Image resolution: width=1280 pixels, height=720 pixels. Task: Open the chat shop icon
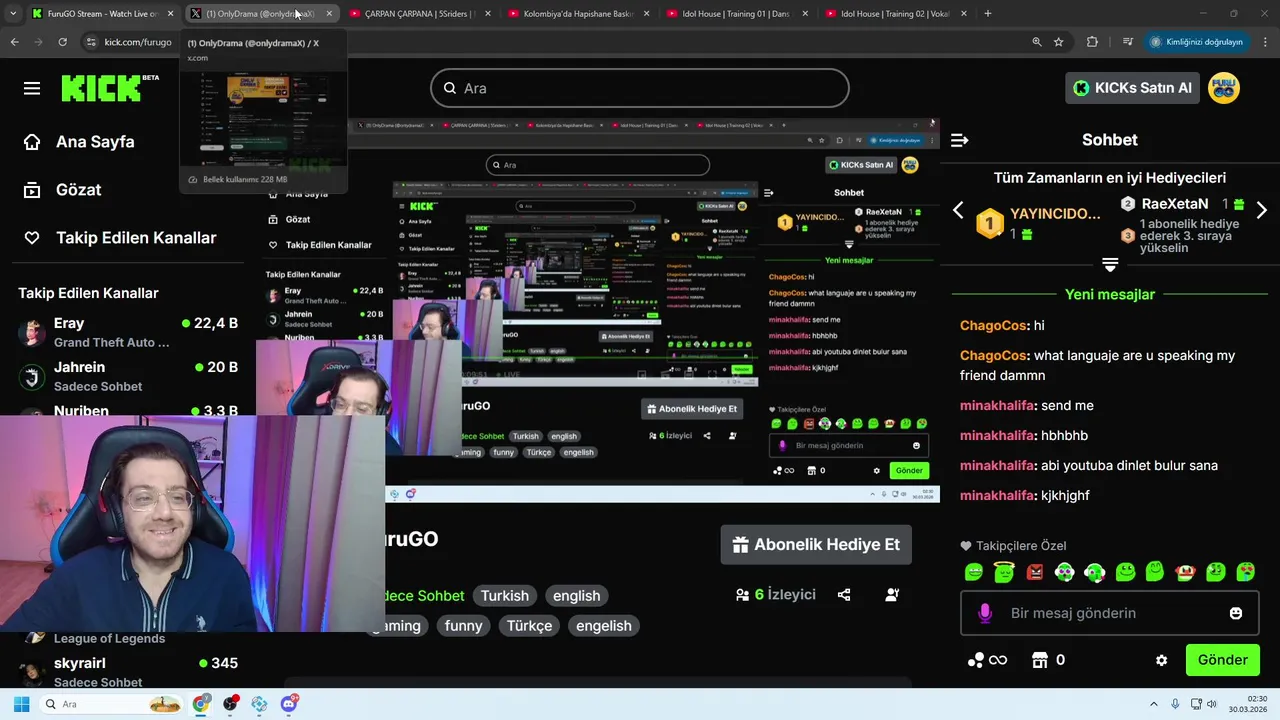pos(1040,660)
